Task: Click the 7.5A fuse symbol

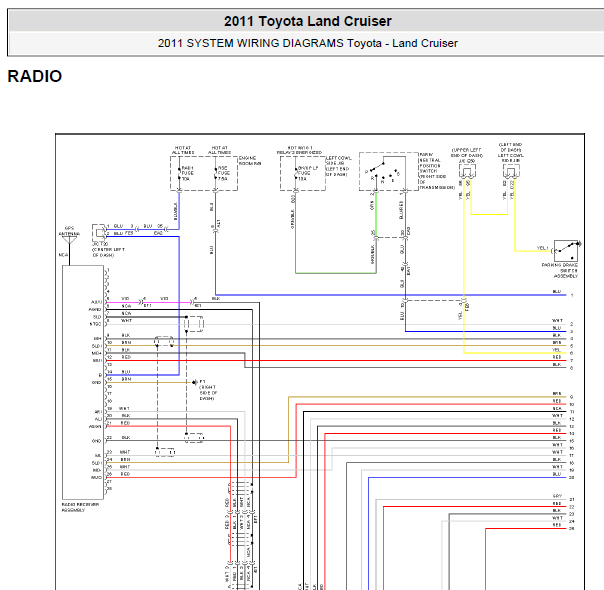Action: coord(215,173)
